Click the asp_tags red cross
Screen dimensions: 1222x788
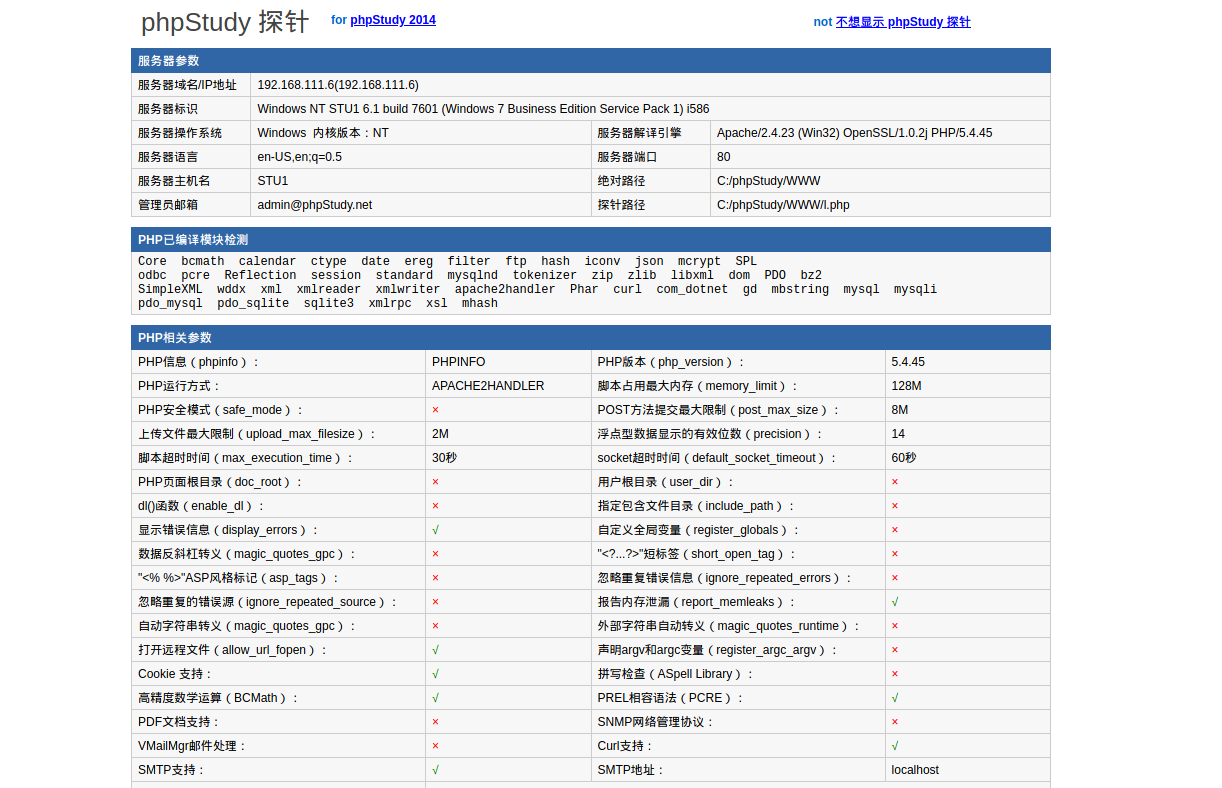click(436, 578)
